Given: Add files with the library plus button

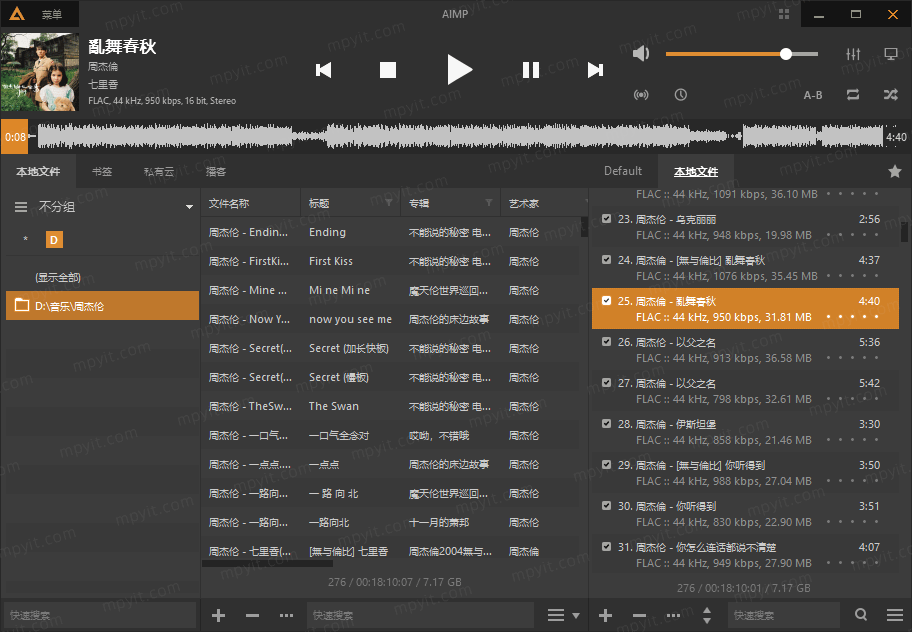Looking at the screenshot, I should click(x=219, y=615).
